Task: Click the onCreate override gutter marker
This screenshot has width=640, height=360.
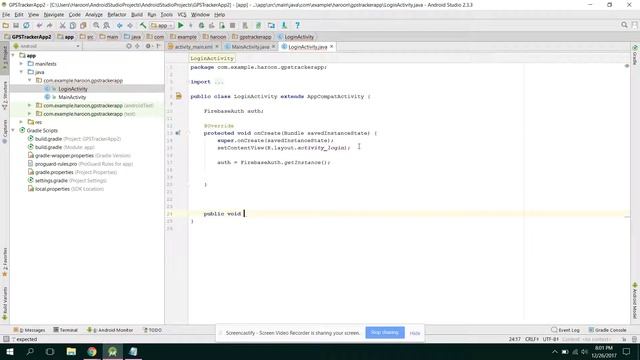Action: click(178, 133)
